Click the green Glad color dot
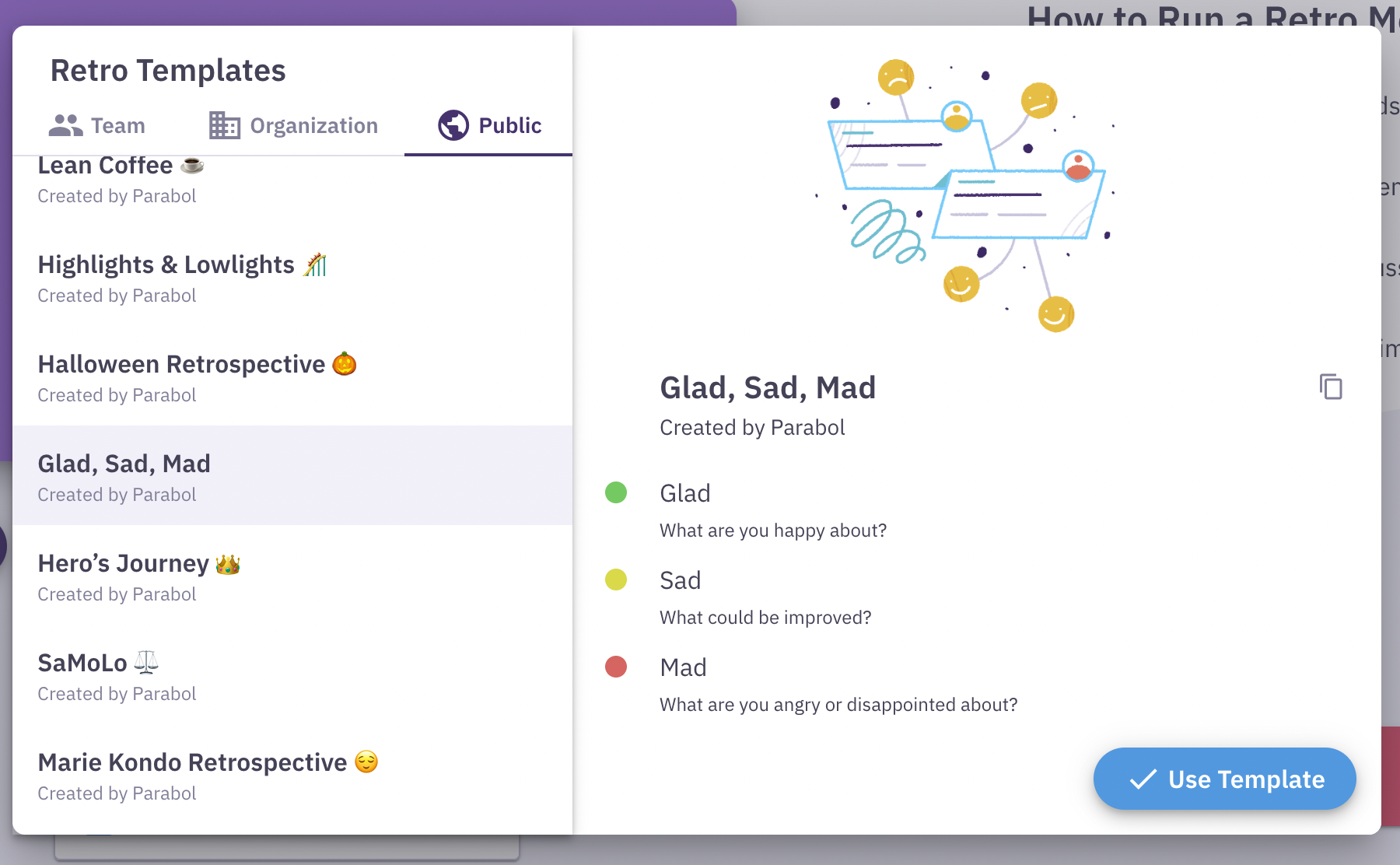 coord(617,492)
